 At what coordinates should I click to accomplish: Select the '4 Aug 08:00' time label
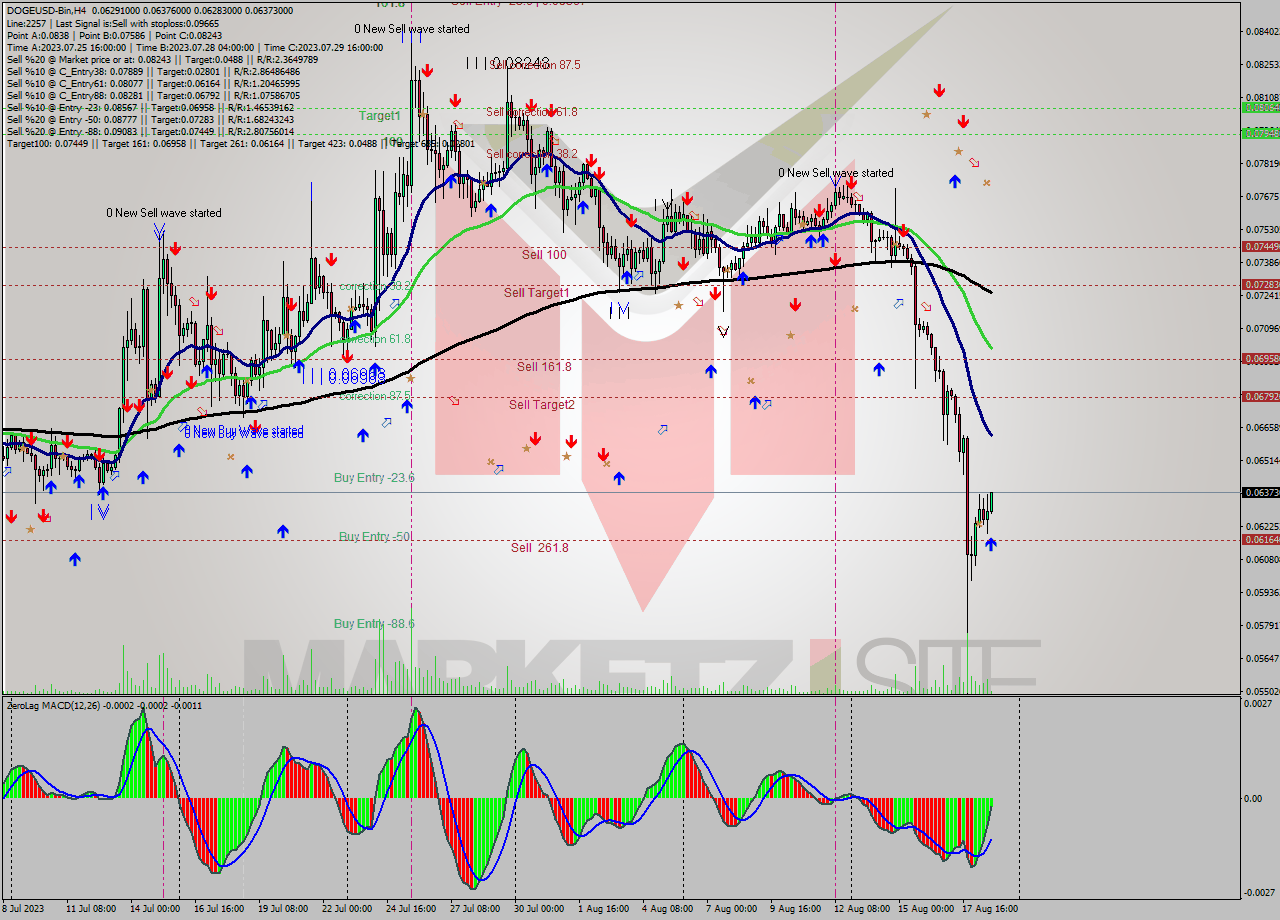click(667, 909)
